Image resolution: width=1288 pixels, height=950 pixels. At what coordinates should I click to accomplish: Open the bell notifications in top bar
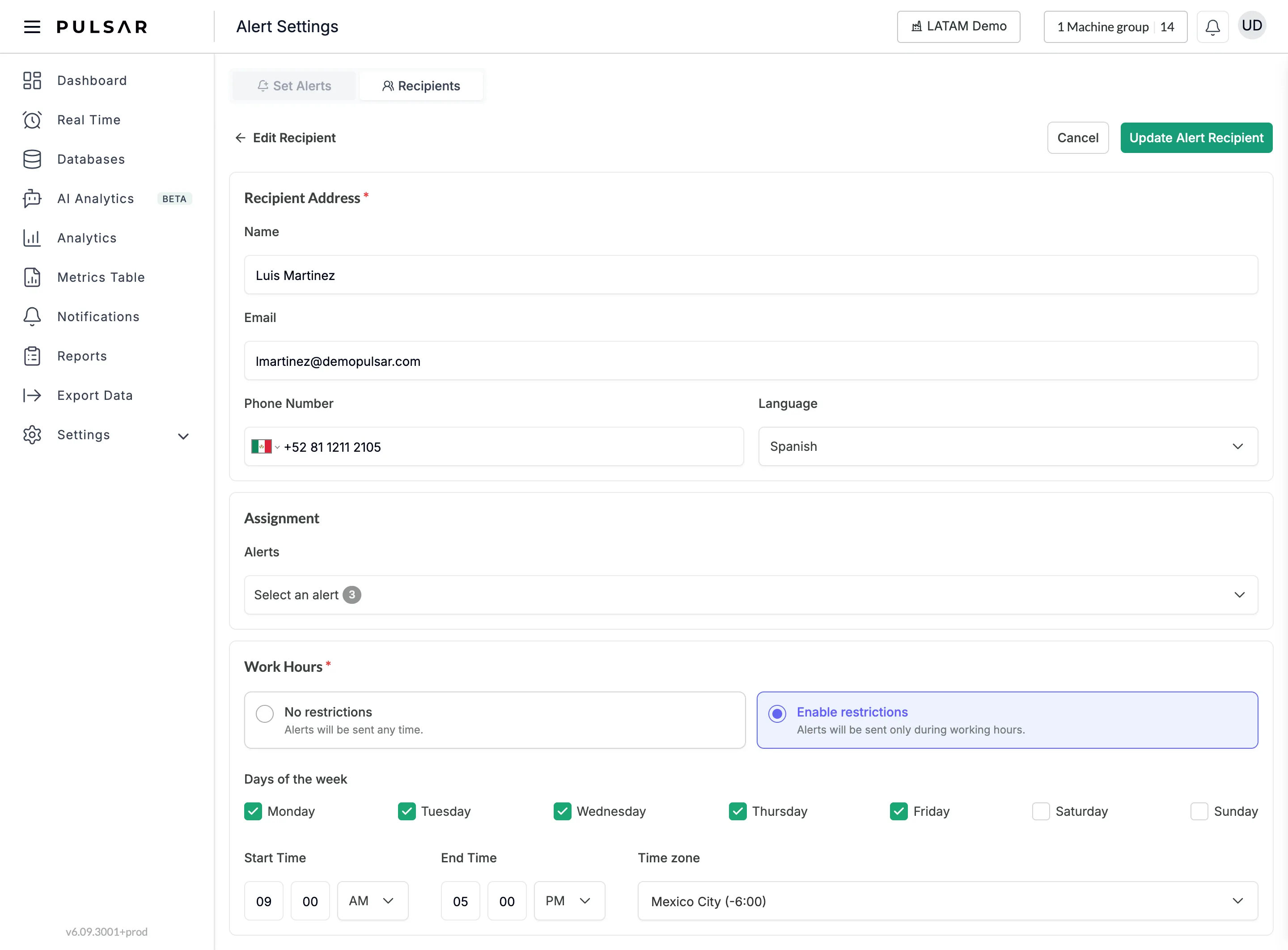pos(1213,26)
